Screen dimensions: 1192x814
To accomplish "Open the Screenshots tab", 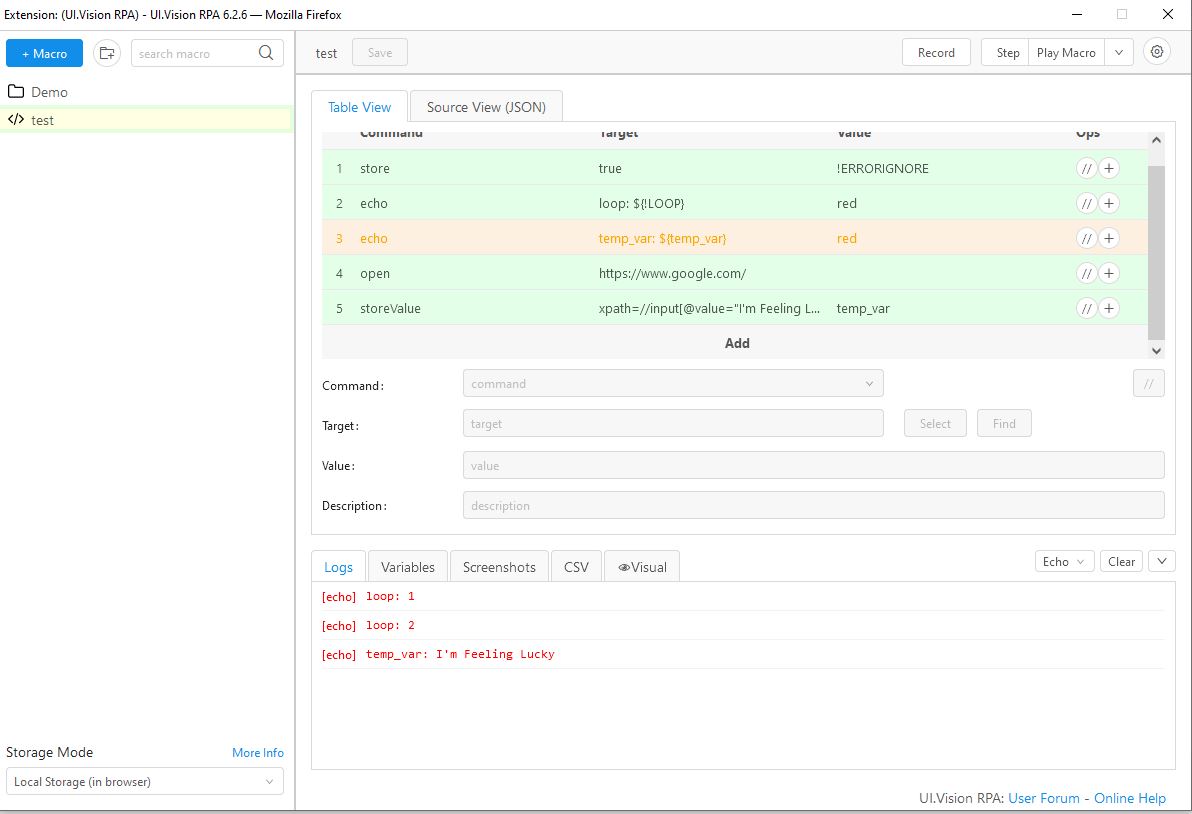I will point(499,567).
